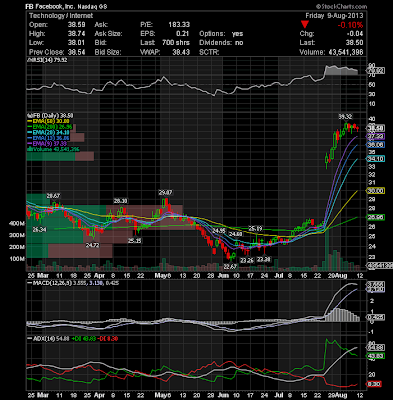Image resolution: width=393 pixels, height=400 pixels.
Task: Click the yellow 30.00 price axis tag
Action: [375, 191]
